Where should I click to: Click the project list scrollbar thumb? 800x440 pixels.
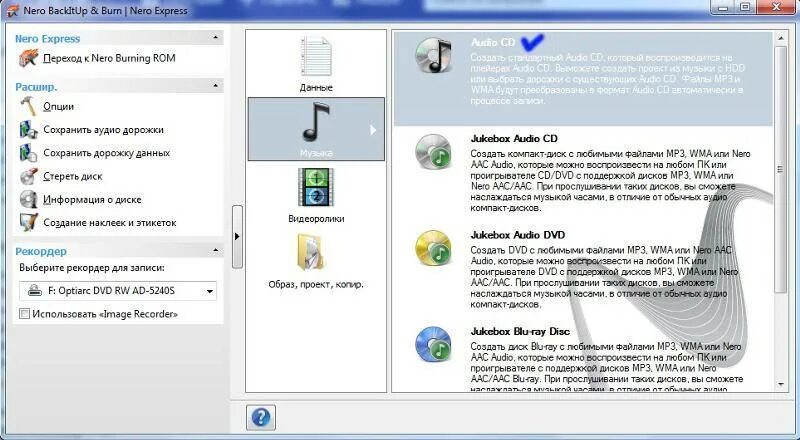pos(781,169)
